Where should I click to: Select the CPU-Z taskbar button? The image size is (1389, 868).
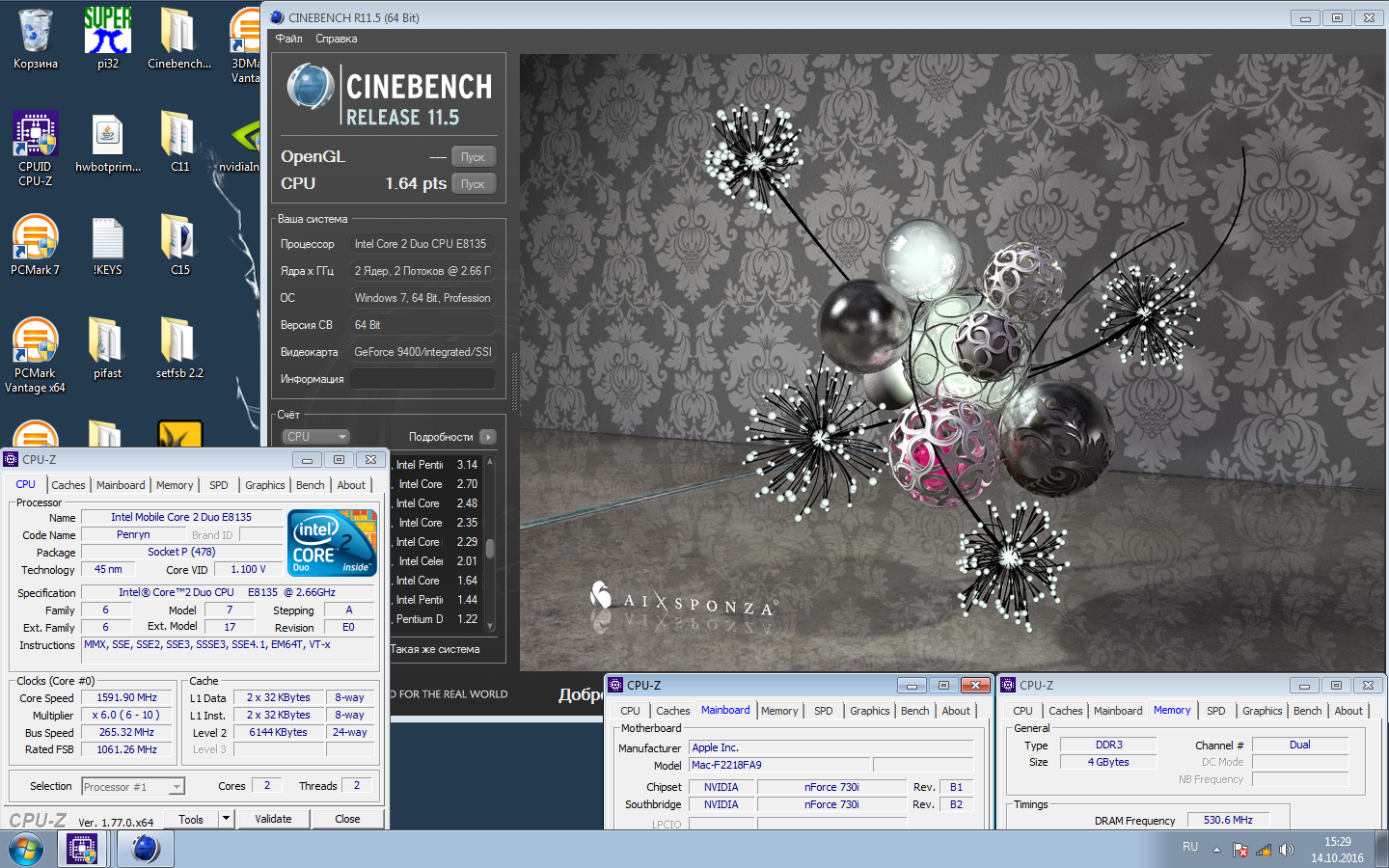click(x=82, y=849)
